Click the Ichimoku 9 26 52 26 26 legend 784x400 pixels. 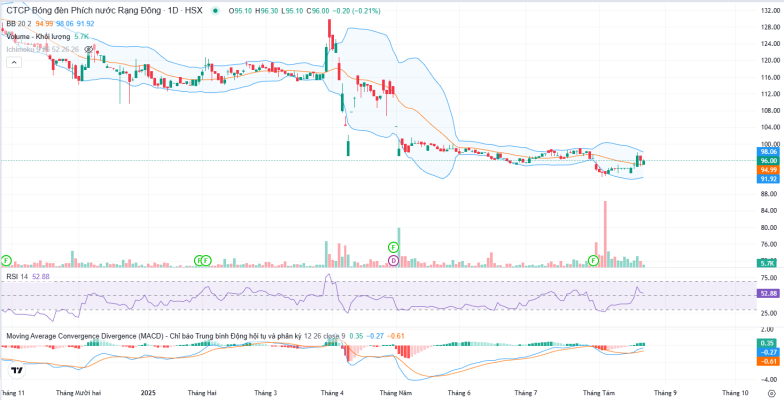tap(42, 49)
